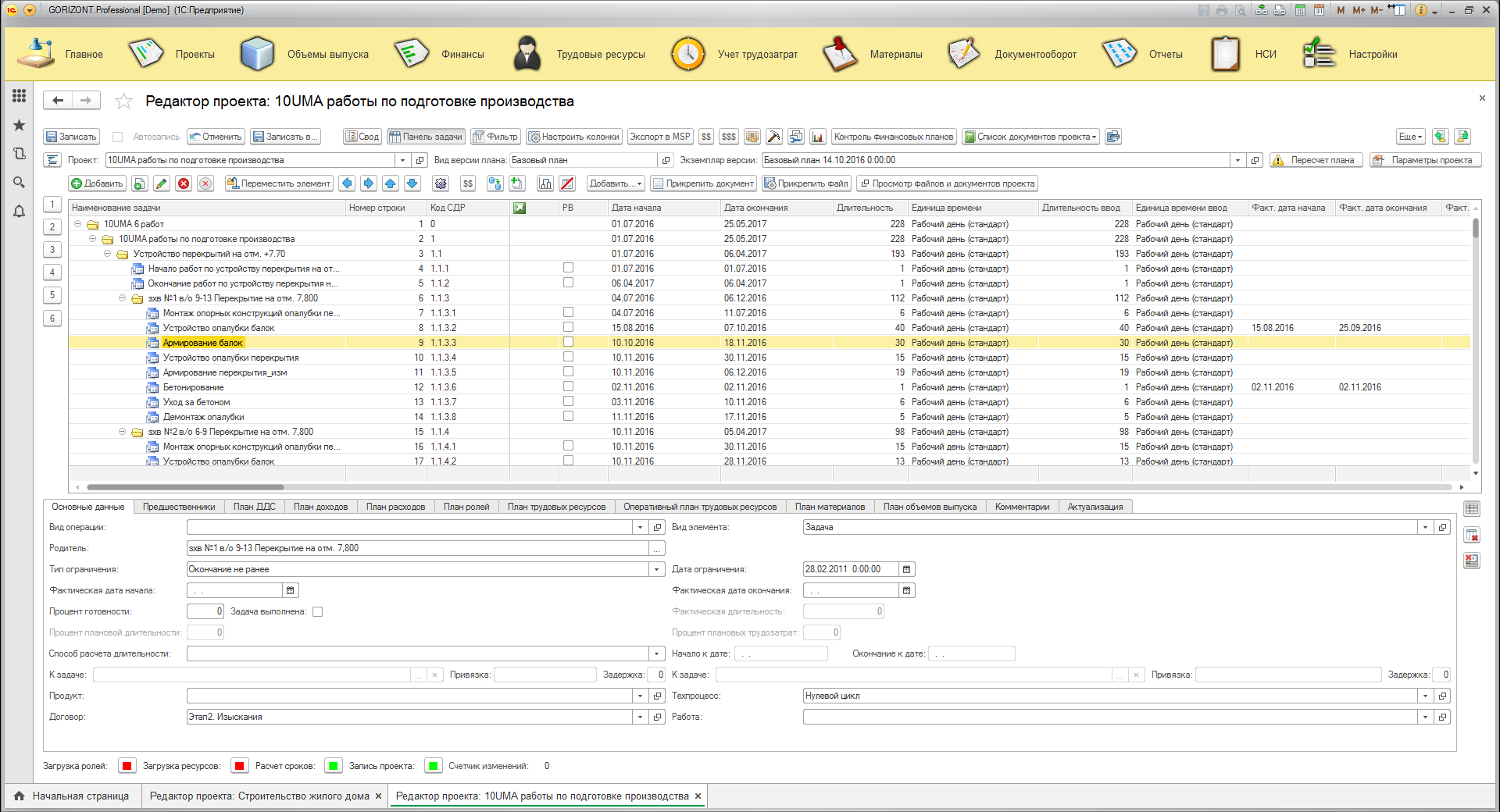Click the Процент готовности input field
Viewport: 1500px width, 812px height.
pos(205,611)
